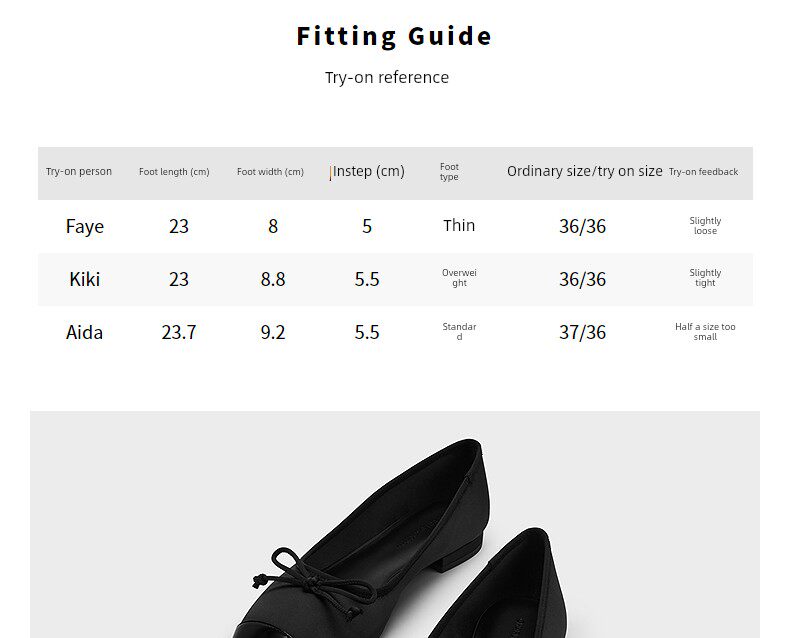Click Aida's foot width value 9.2
This screenshot has width=790, height=638.
coord(273,332)
